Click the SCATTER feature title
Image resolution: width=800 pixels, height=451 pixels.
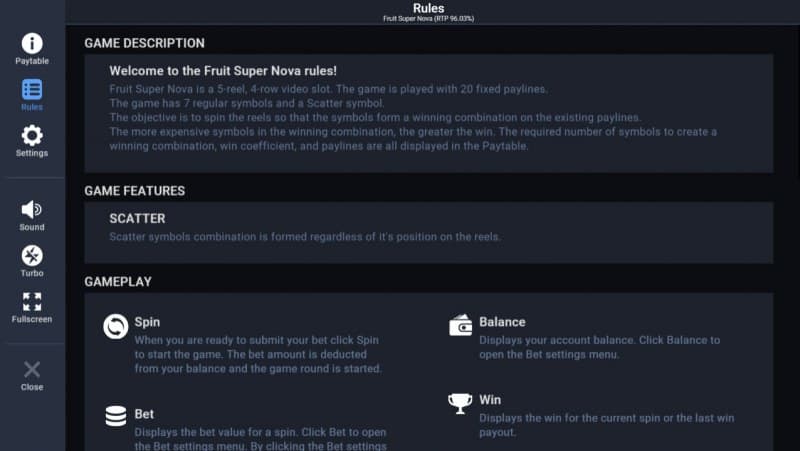[137, 218]
